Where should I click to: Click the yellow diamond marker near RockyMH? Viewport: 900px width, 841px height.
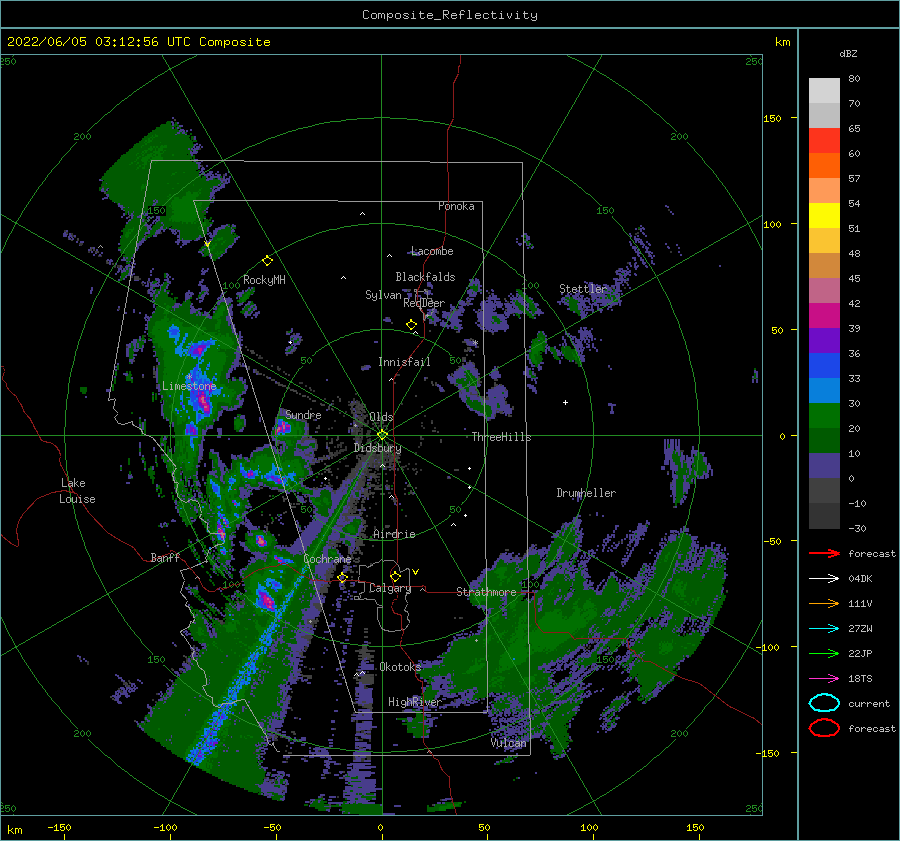pyautogui.click(x=267, y=261)
